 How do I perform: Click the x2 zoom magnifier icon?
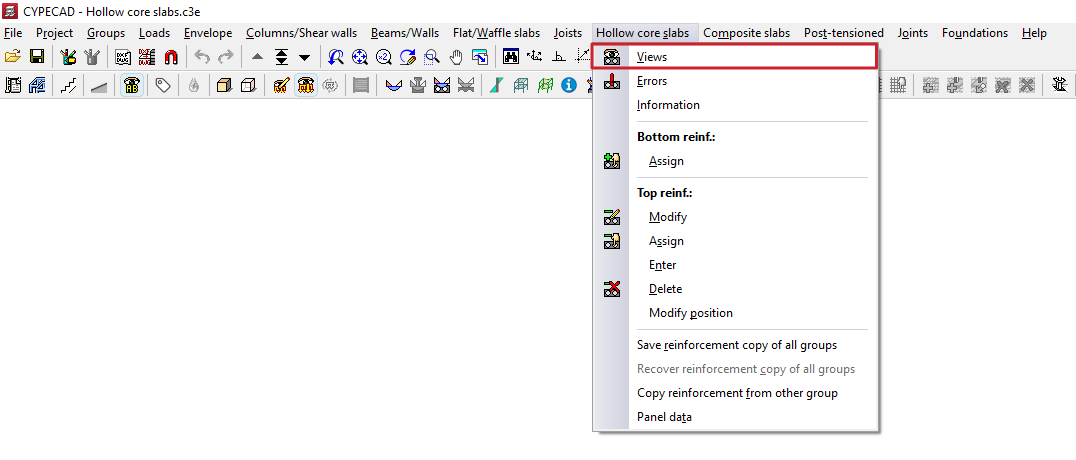(x=384, y=57)
